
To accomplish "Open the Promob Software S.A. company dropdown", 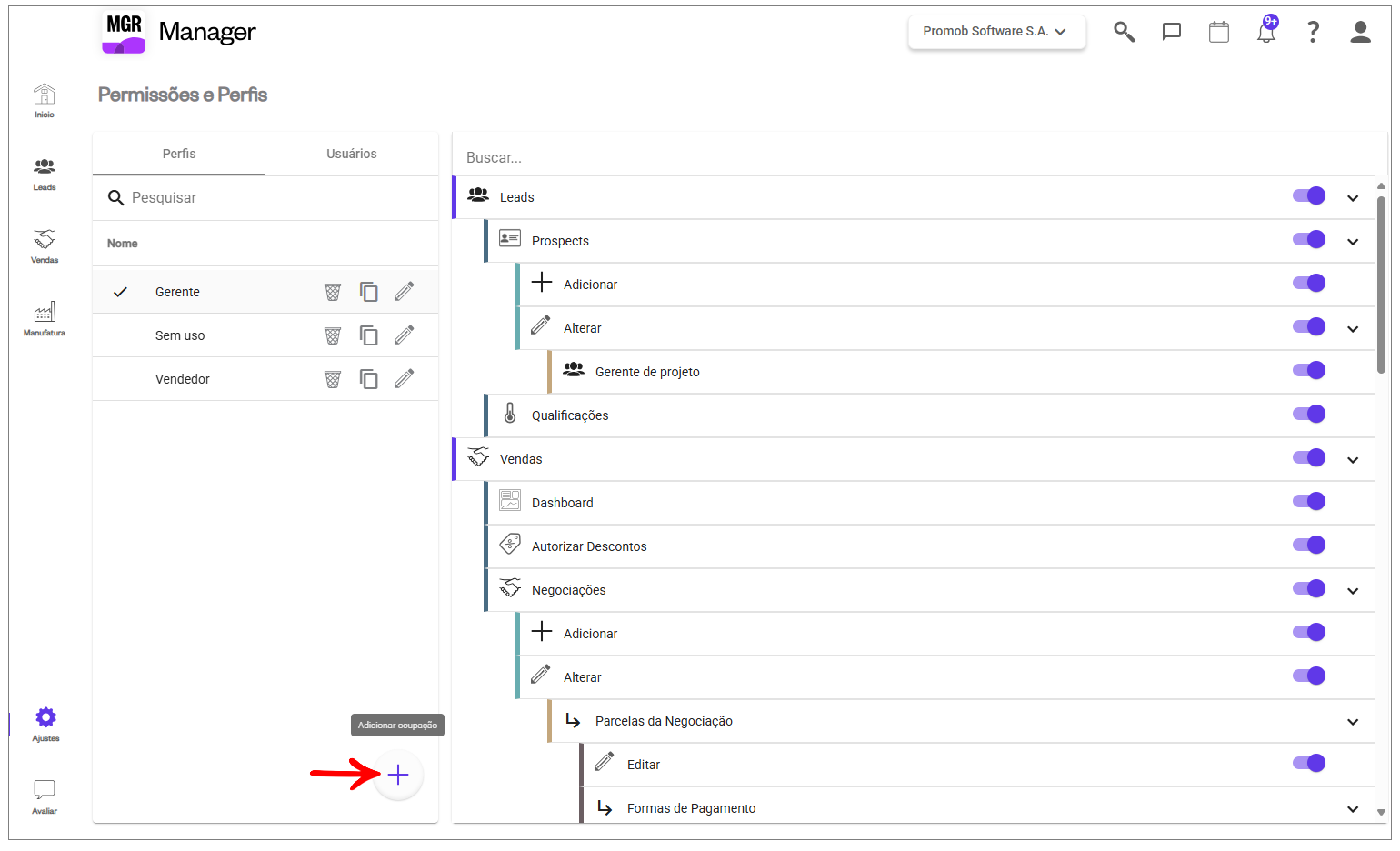I will [996, 32].
